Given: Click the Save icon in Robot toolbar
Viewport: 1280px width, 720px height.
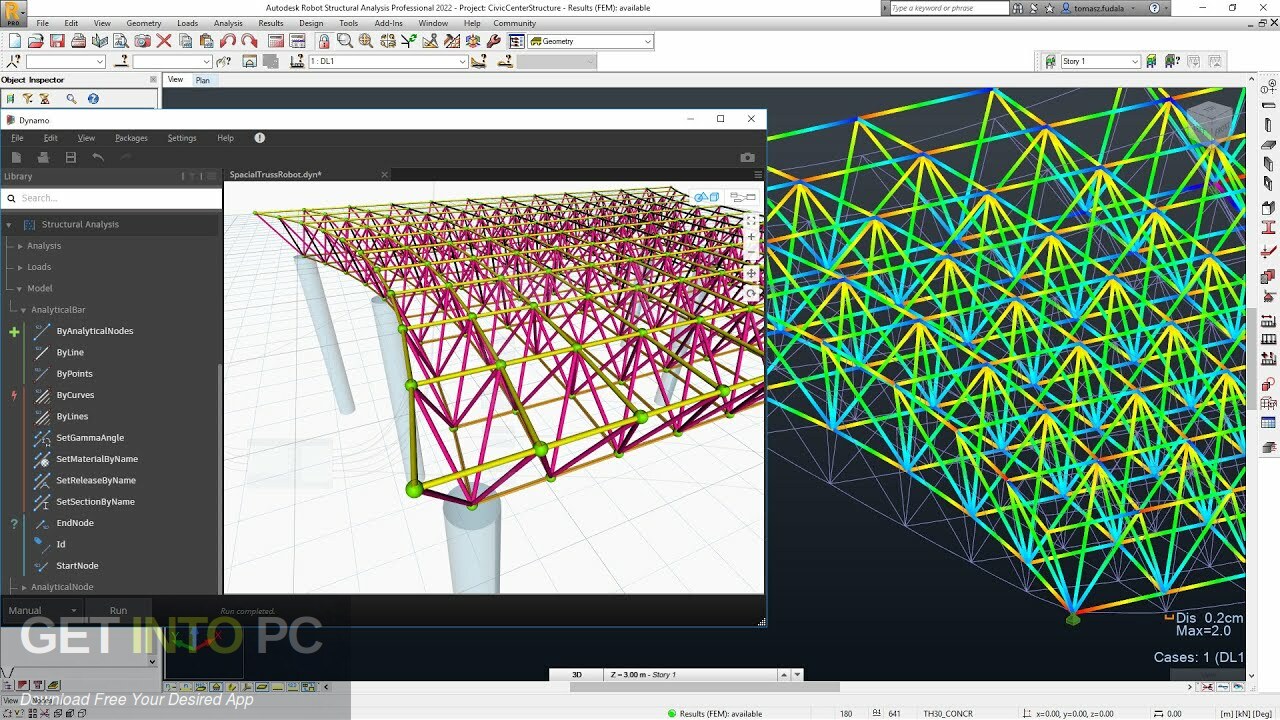Looking at the screenshot, I should pyautogui.click(x=57, y=42).
